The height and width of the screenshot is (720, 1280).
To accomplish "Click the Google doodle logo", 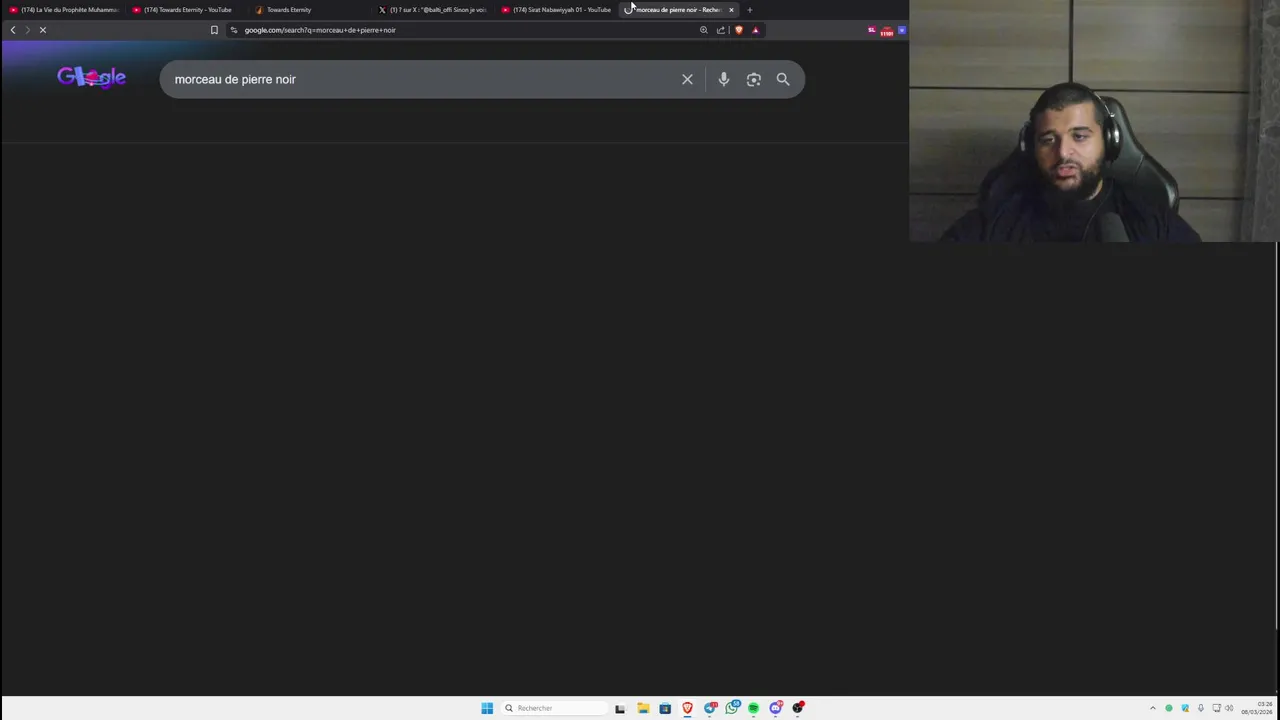I will pyautogui.click(x=91, y=77).
